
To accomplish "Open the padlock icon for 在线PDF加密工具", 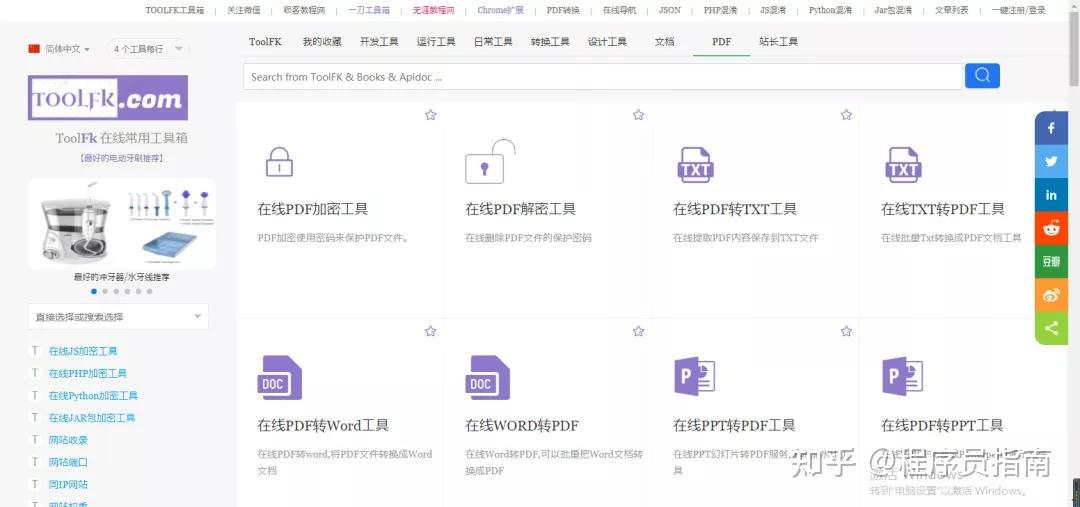I will click(x=278, y=162).
